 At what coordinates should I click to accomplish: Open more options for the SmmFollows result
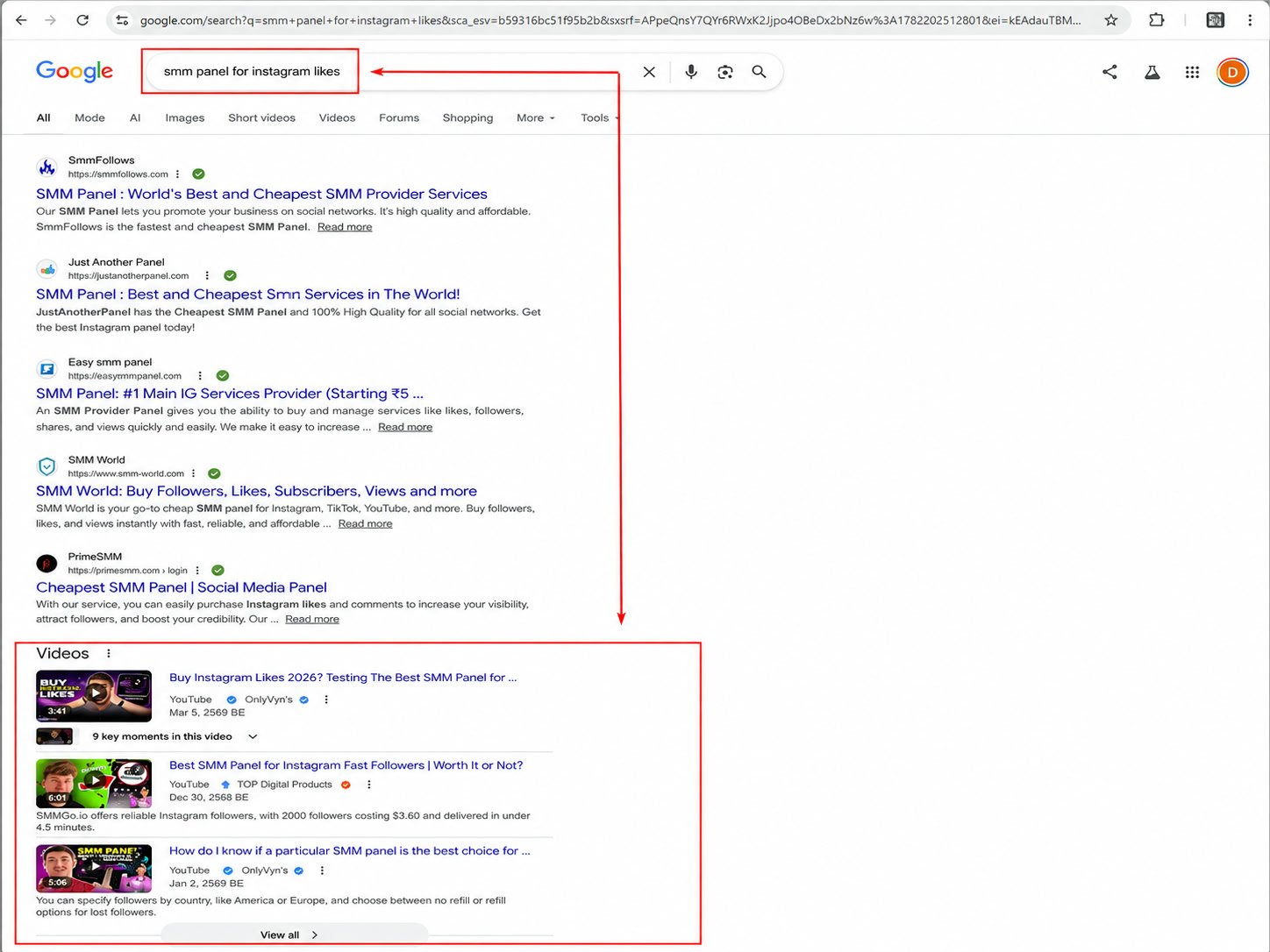(x=178, y=174)
